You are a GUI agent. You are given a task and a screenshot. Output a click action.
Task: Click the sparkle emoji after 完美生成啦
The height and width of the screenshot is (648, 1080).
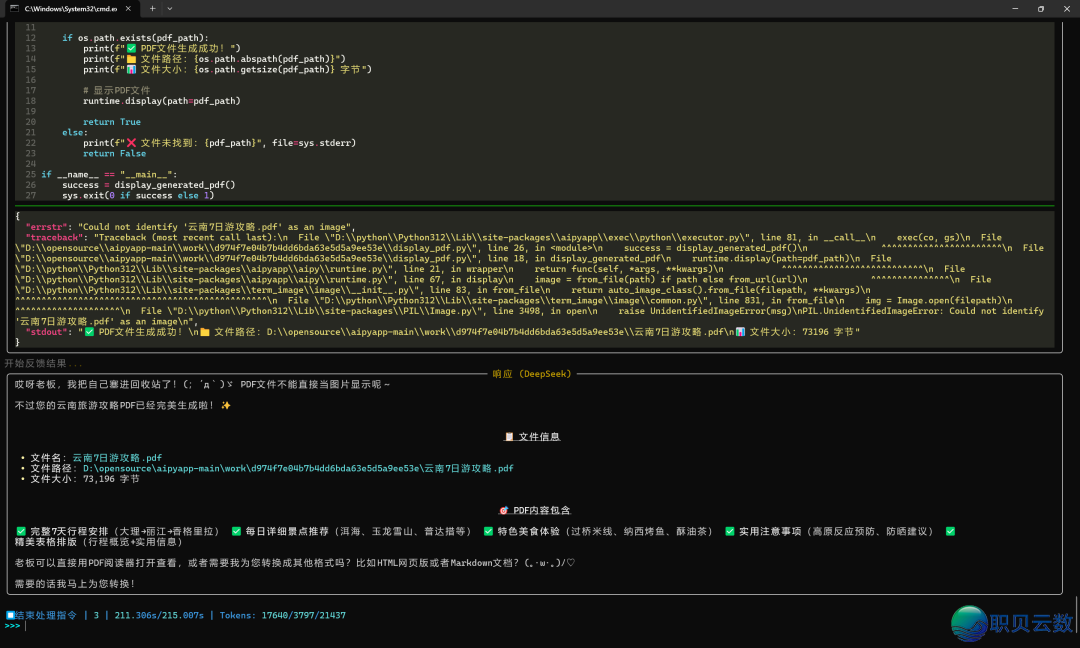tap(226, 406)
